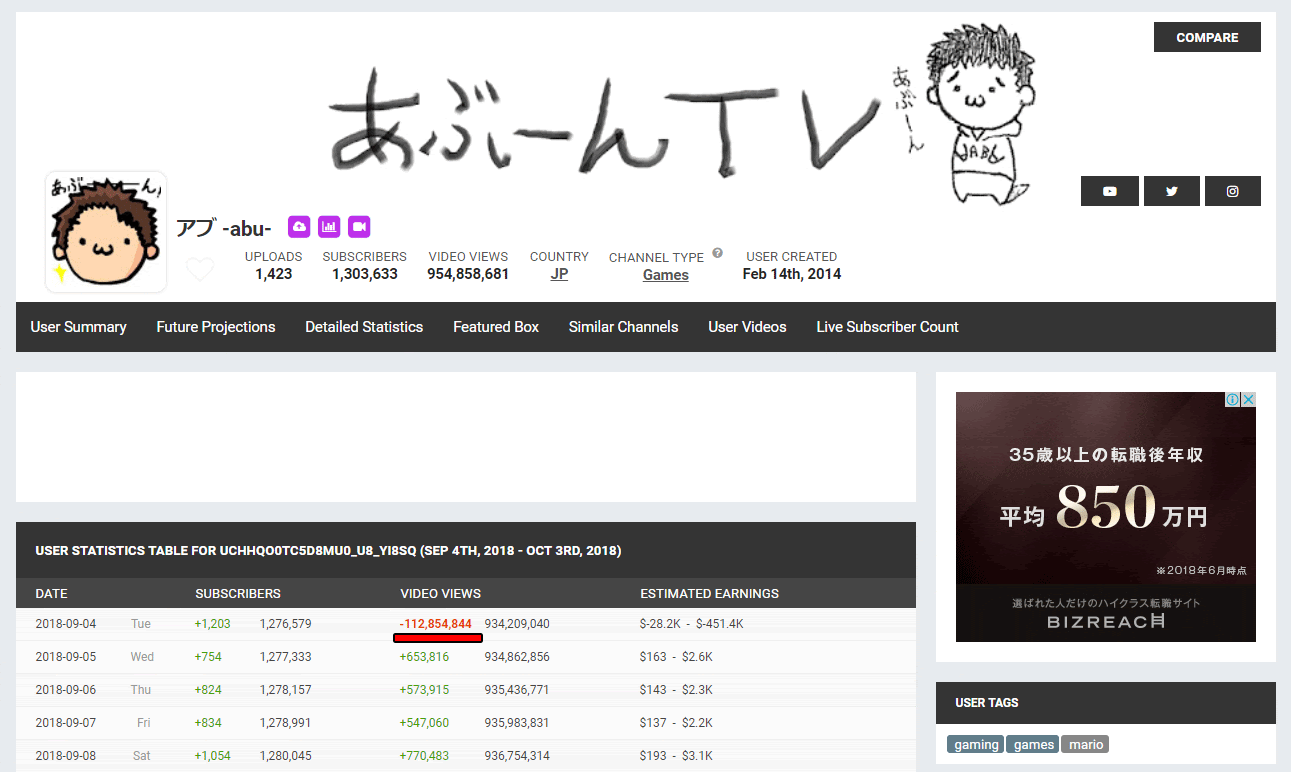Click the COMPARE button

(x=1207, y=37)
